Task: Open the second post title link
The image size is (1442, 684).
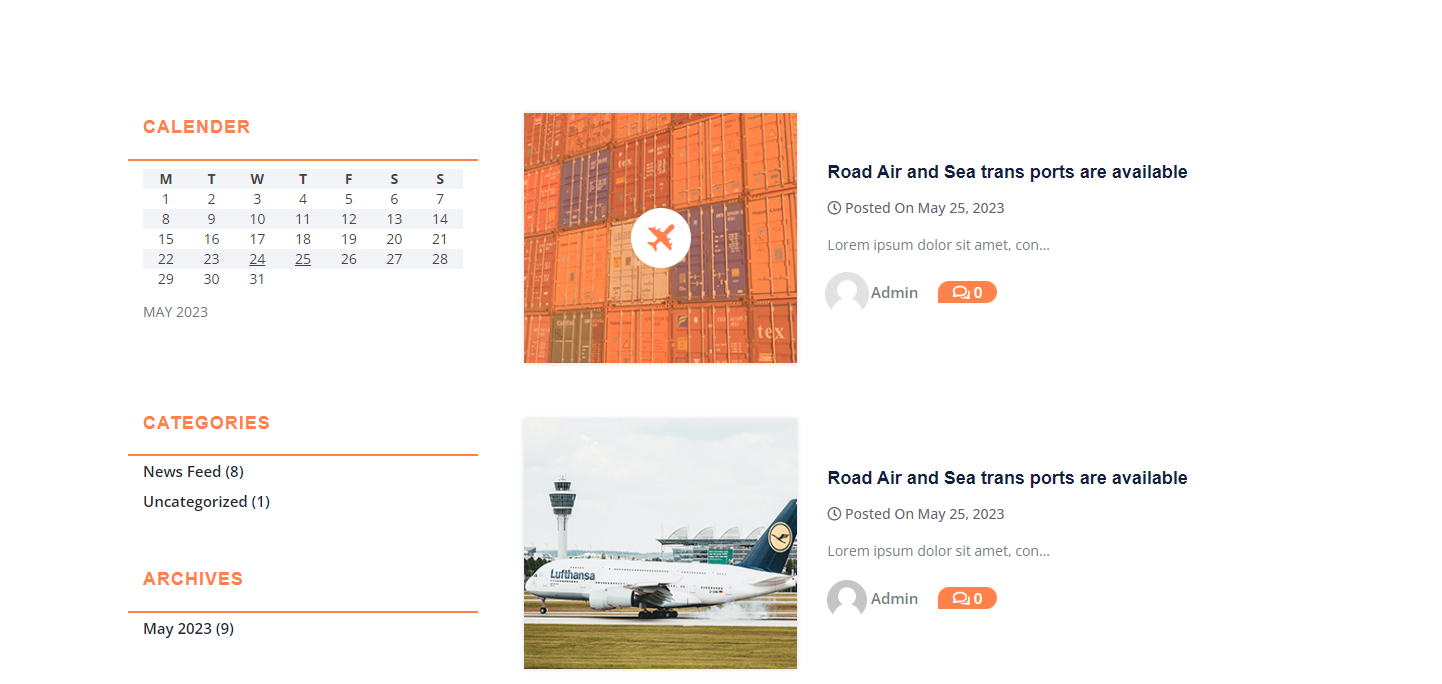Action: pyautogui.click(x=1007, y=478)
